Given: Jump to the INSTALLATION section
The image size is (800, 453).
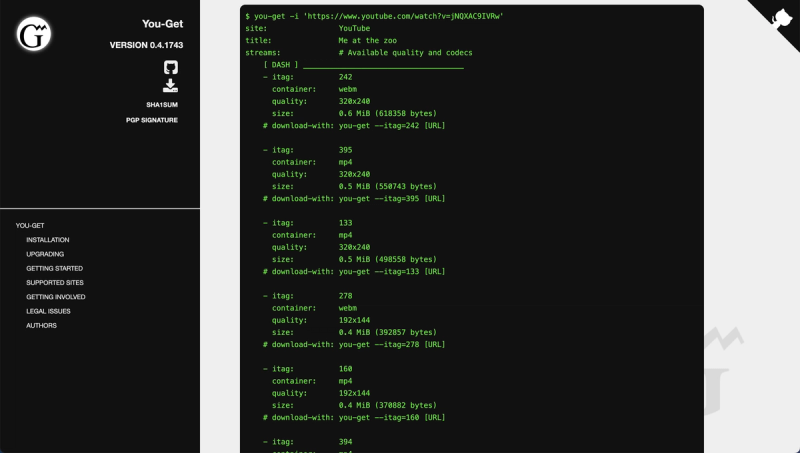Looking at the screenshot, I should 48,240.
